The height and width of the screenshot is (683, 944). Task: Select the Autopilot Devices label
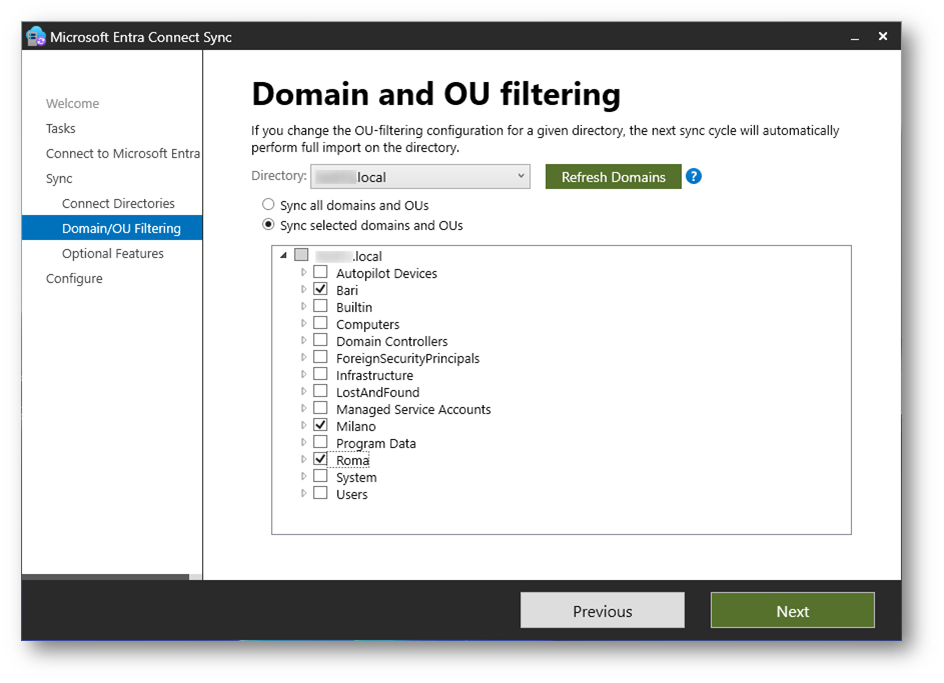click(x=387, y=273)
